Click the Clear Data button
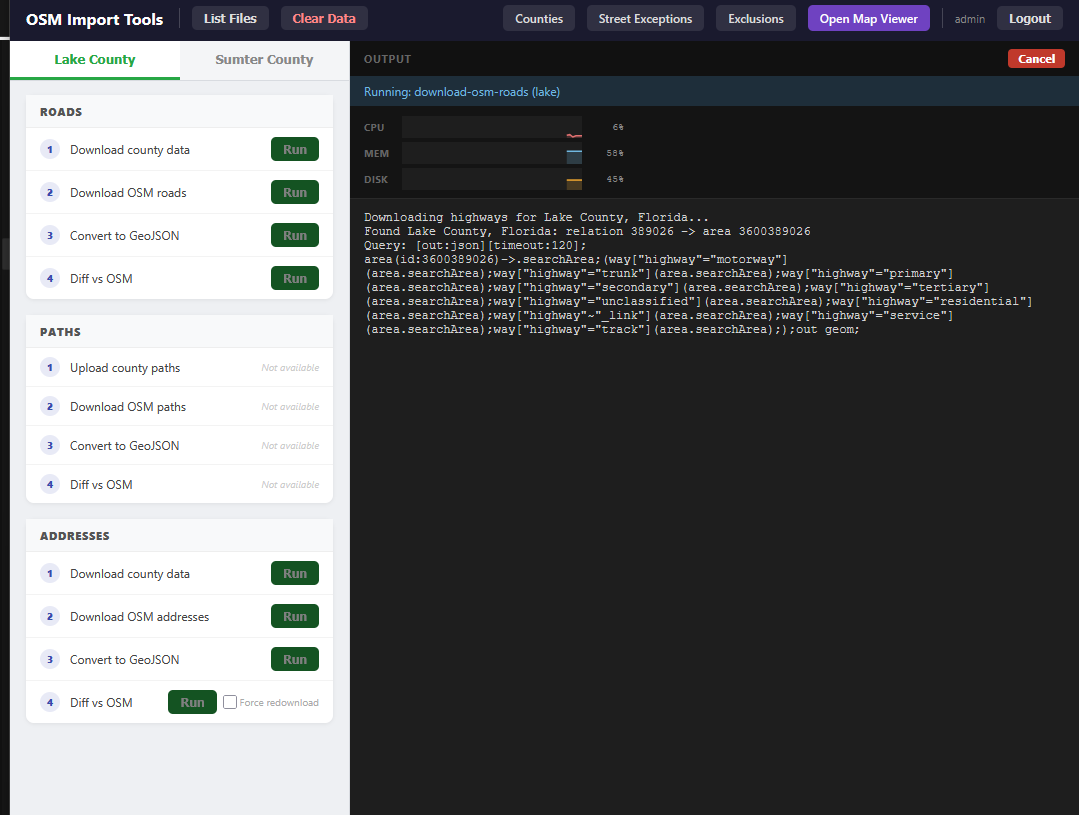This screenshot has height=815, width=1079. click(323, 19)
